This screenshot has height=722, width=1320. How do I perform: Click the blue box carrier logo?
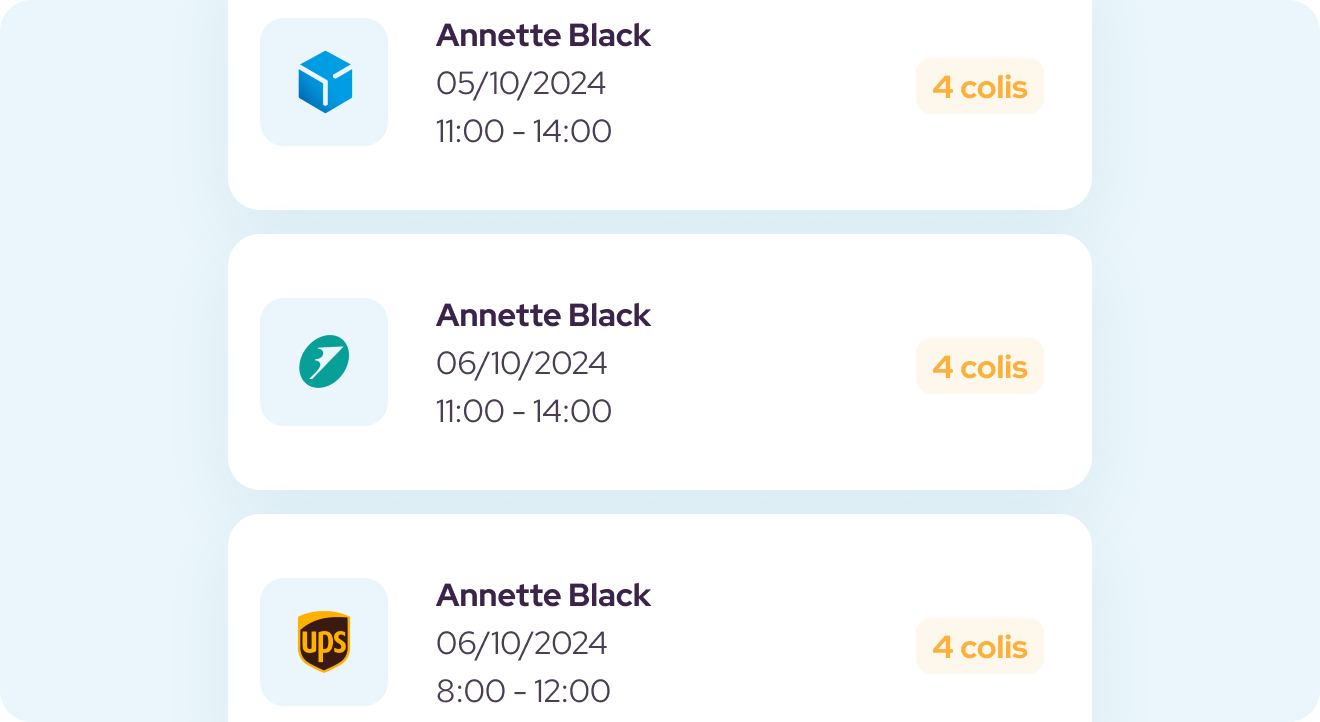click(x=325, y=82)
